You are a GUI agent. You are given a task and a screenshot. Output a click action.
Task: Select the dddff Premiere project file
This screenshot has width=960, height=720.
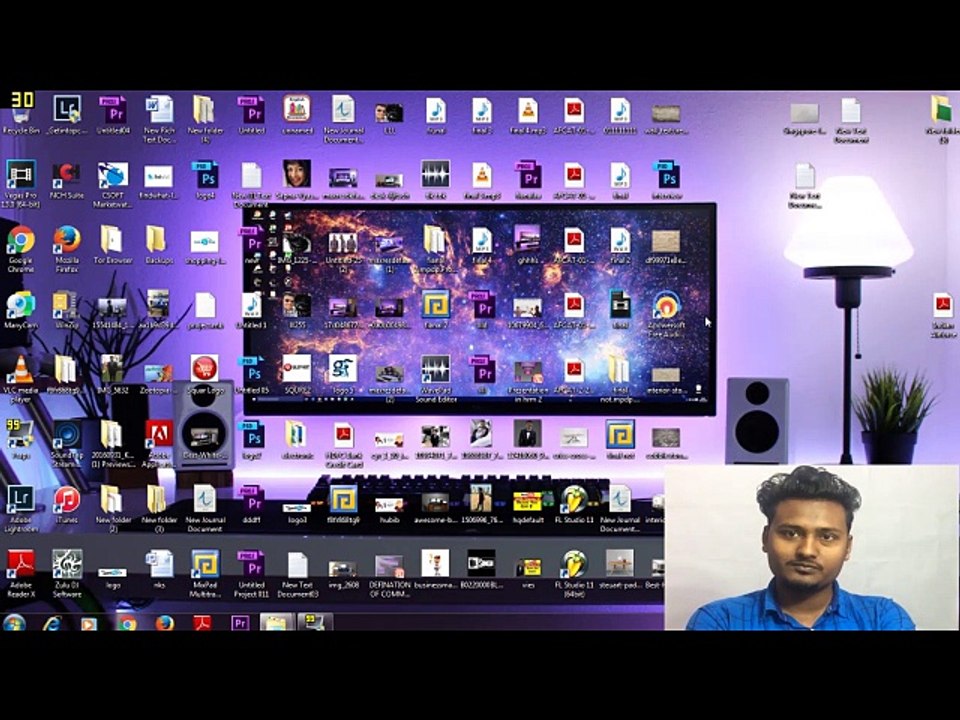[x=251, y=504]
